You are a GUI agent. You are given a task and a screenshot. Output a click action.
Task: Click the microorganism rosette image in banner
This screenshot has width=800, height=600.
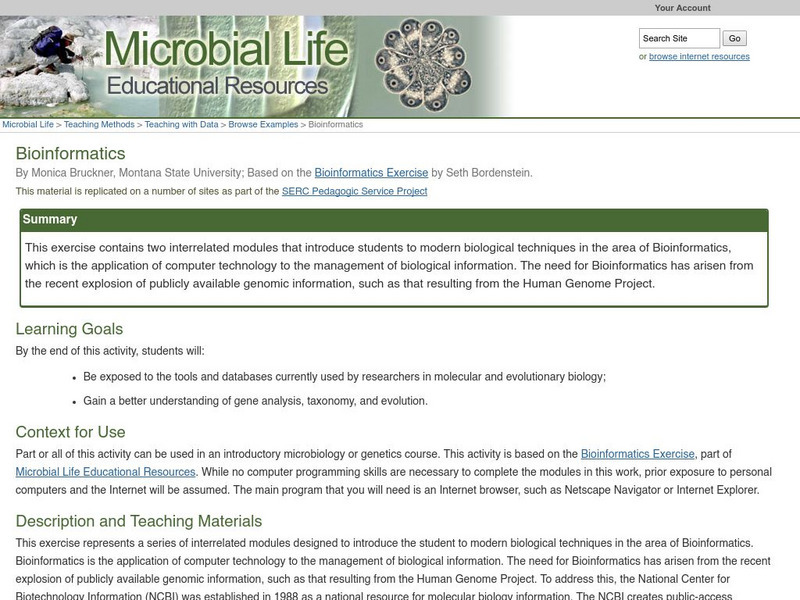tap(423, 64)
